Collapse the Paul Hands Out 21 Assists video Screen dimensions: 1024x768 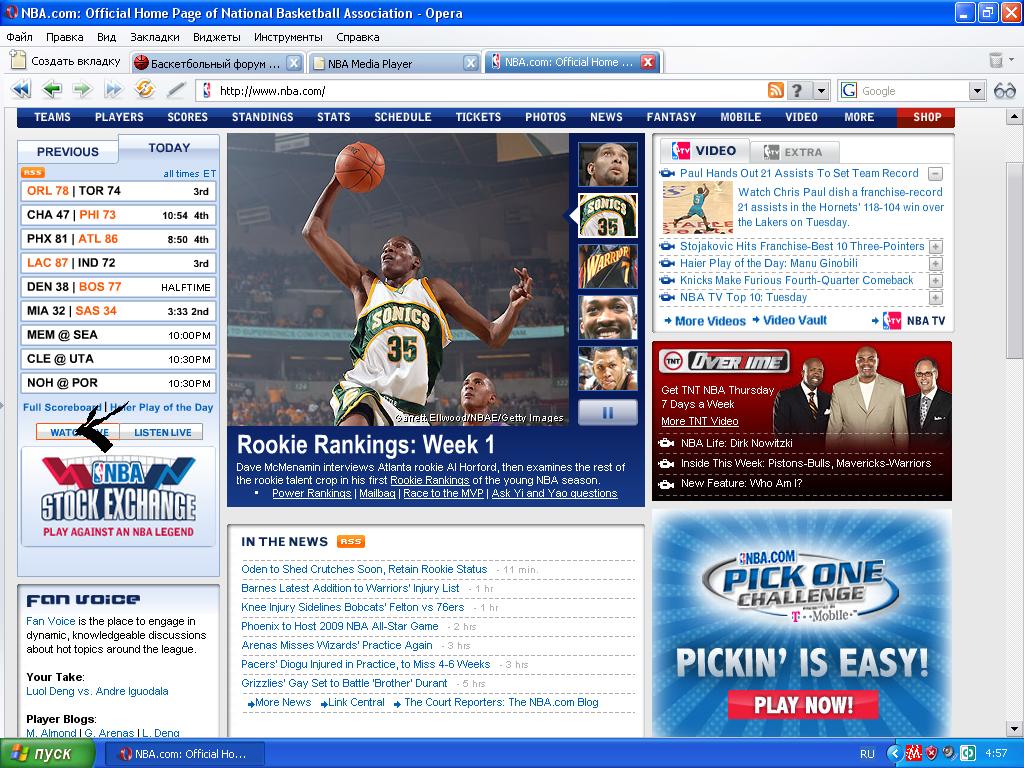pos(935,174)
